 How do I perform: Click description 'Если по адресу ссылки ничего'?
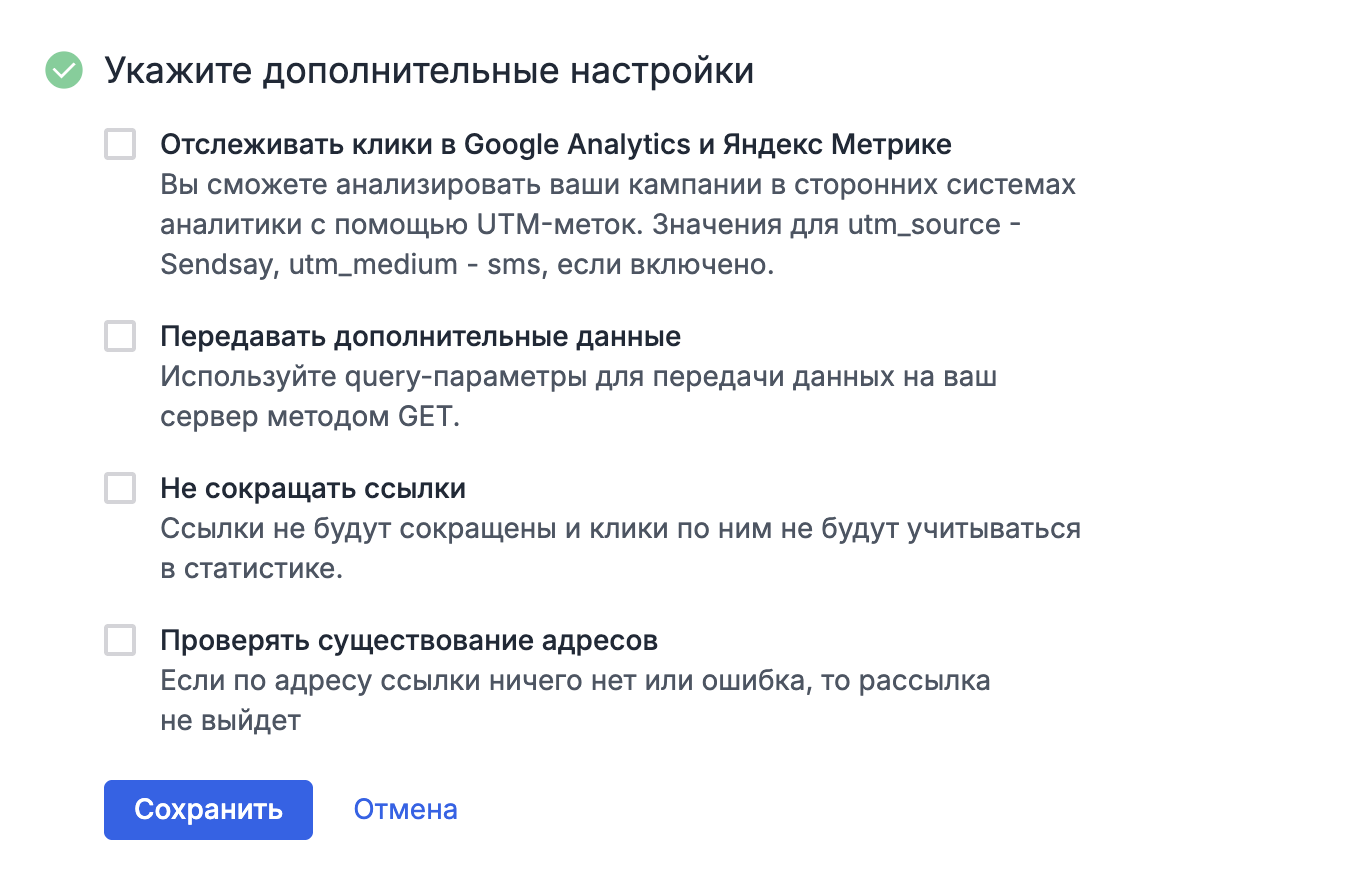575,681
